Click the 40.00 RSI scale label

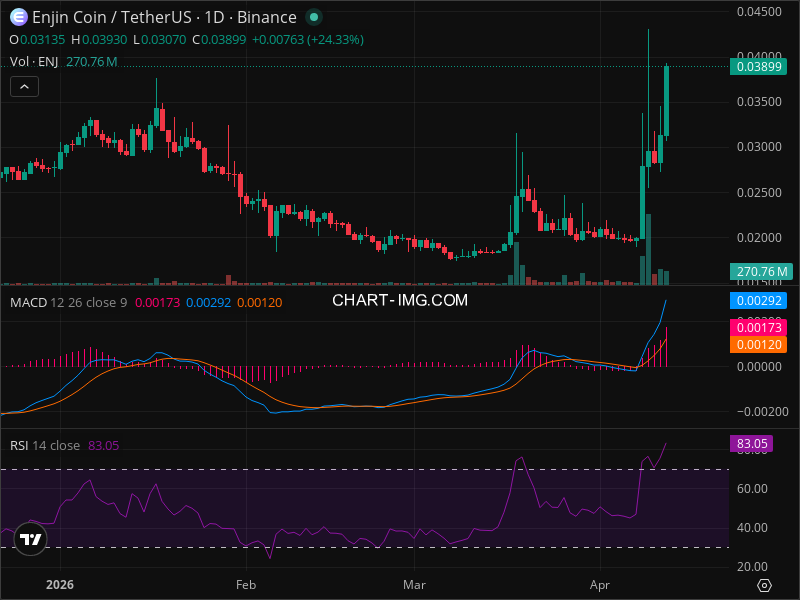point(752,528)
